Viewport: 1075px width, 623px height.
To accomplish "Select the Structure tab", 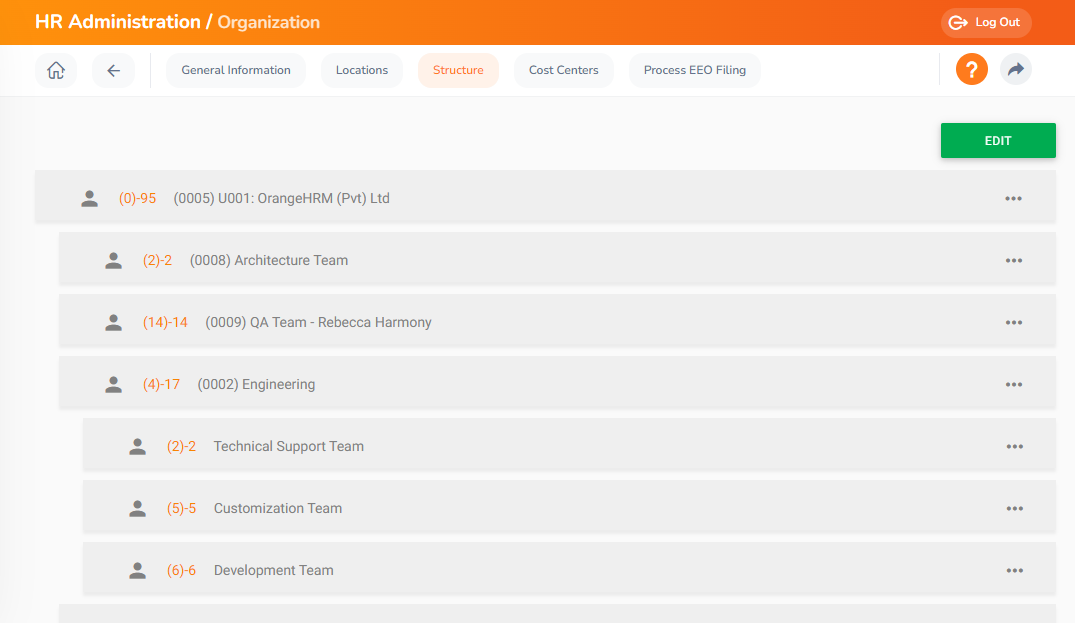I will pyautogui.click(x=458, y=70).
